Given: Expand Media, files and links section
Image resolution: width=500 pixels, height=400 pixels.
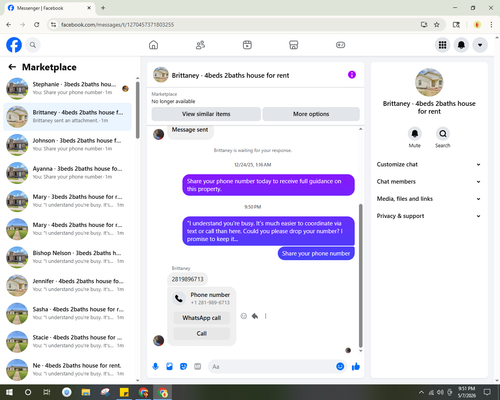Looking at the screenshot, I should 429,199.
